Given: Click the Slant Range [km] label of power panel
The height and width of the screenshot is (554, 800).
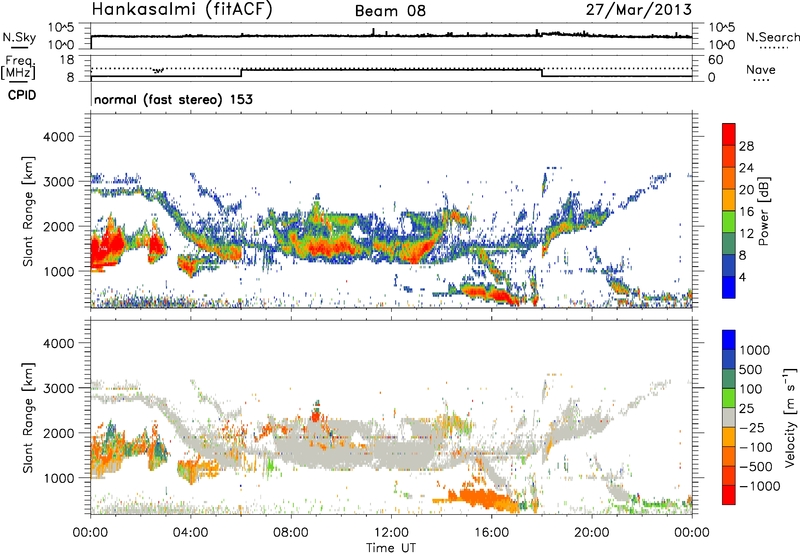Looking at the screenshot, I should [28, 211].
